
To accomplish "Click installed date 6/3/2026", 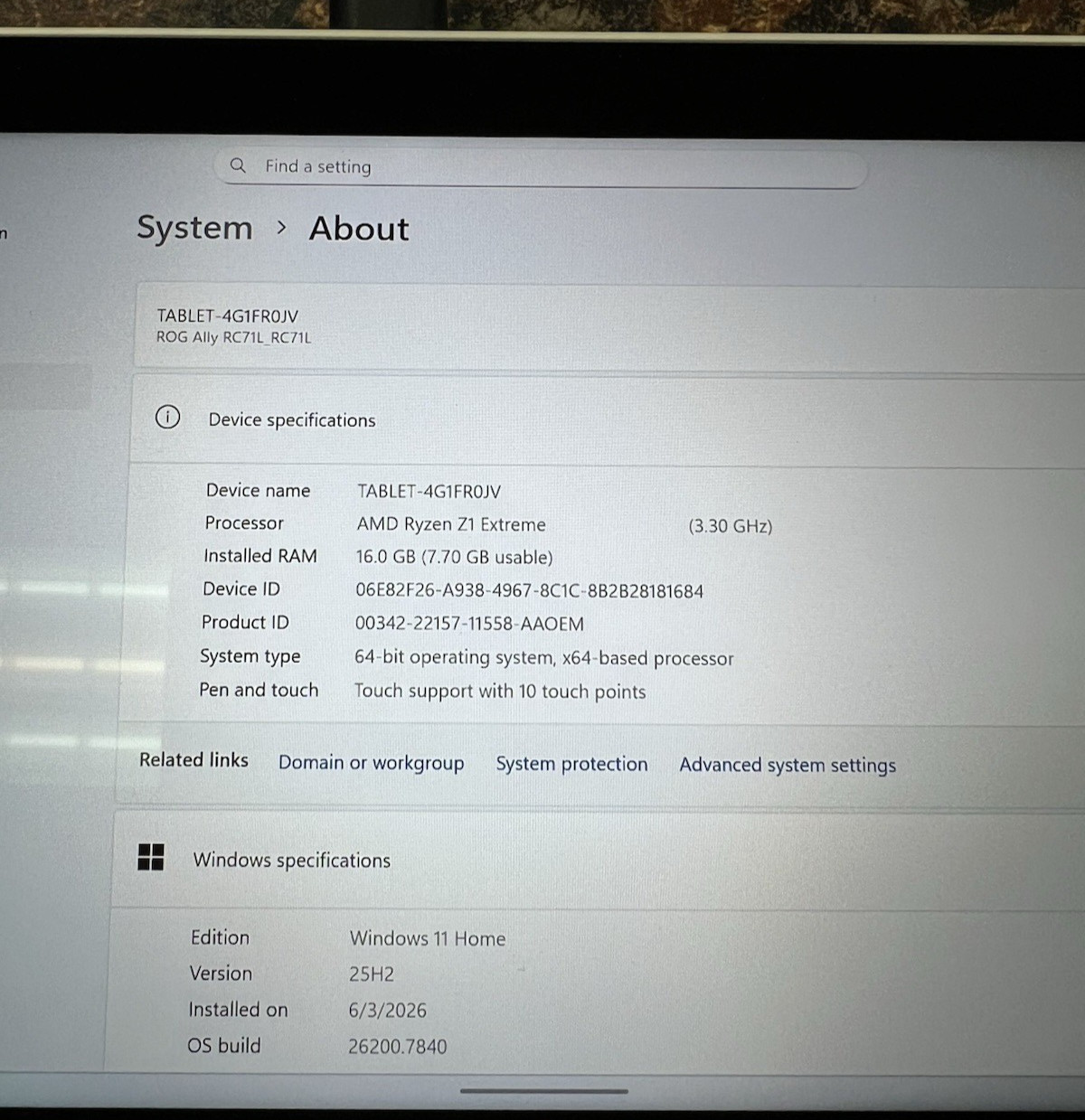I will [x=387, y=1011].
